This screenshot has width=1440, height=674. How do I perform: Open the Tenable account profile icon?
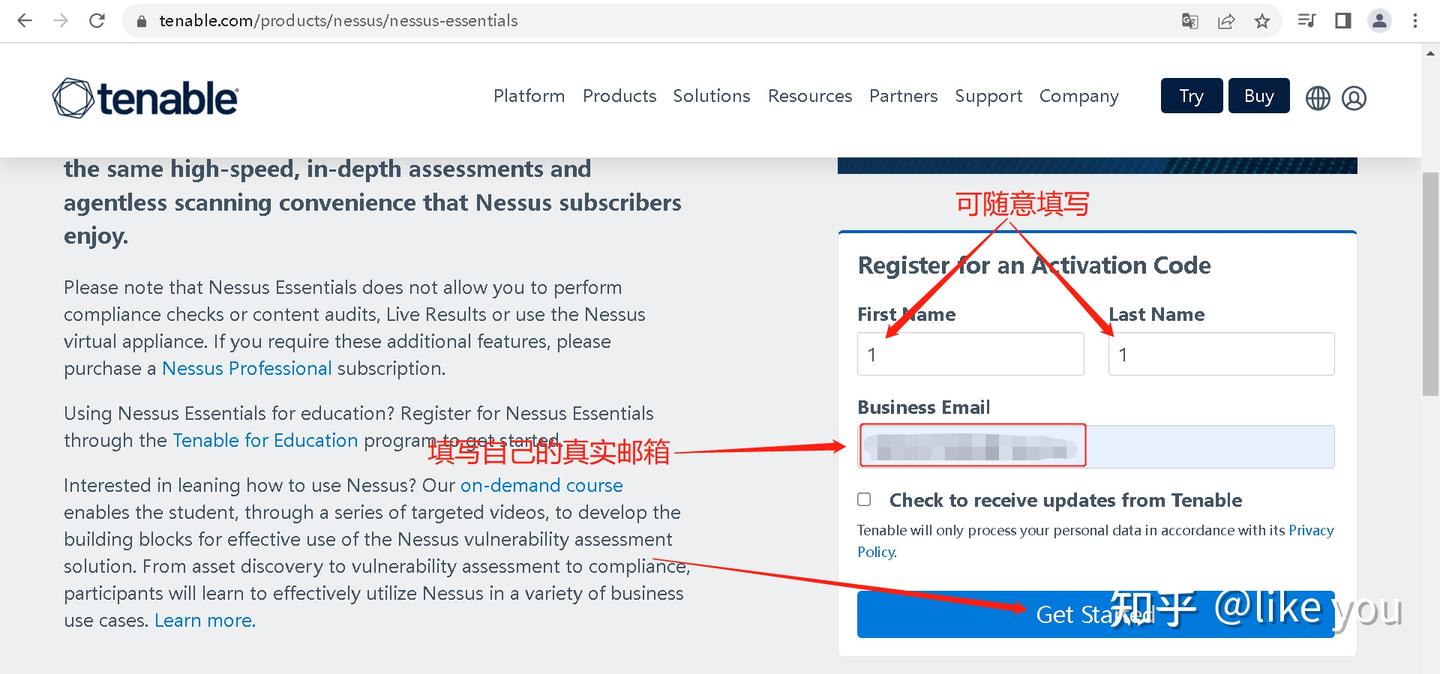point(1354,98)
